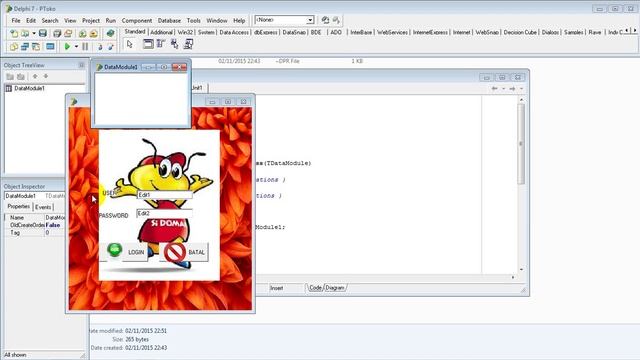Open the Help Contents book icon
This screenshot has height=360, width=640.
(110, 33)
